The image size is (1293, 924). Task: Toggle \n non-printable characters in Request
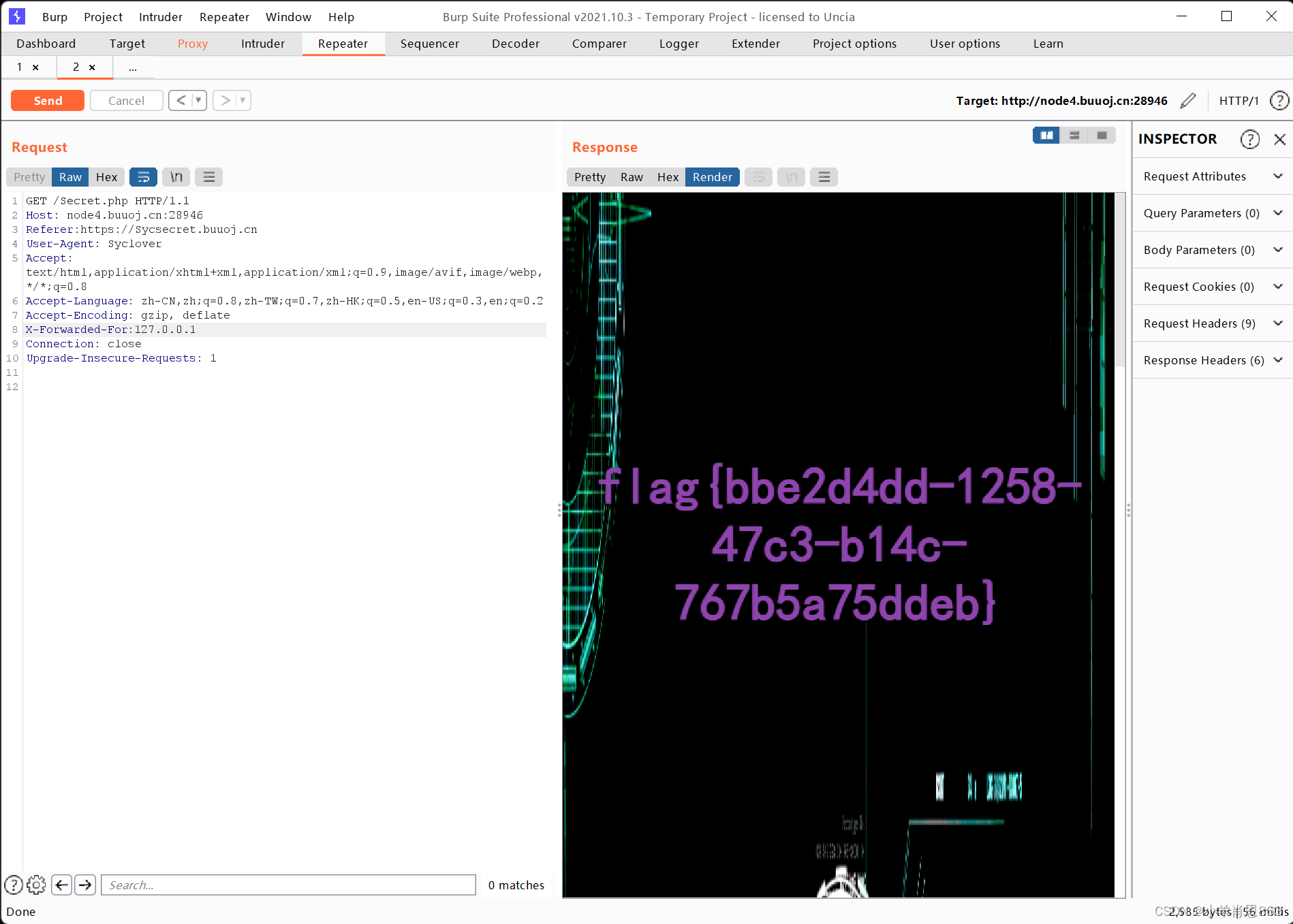coord(176,177)
